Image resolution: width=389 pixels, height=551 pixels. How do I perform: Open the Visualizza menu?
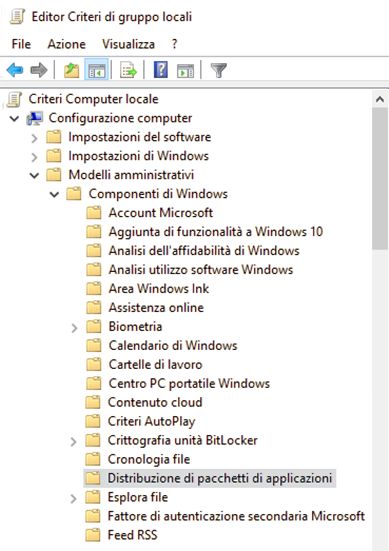[x=128, y=44]
